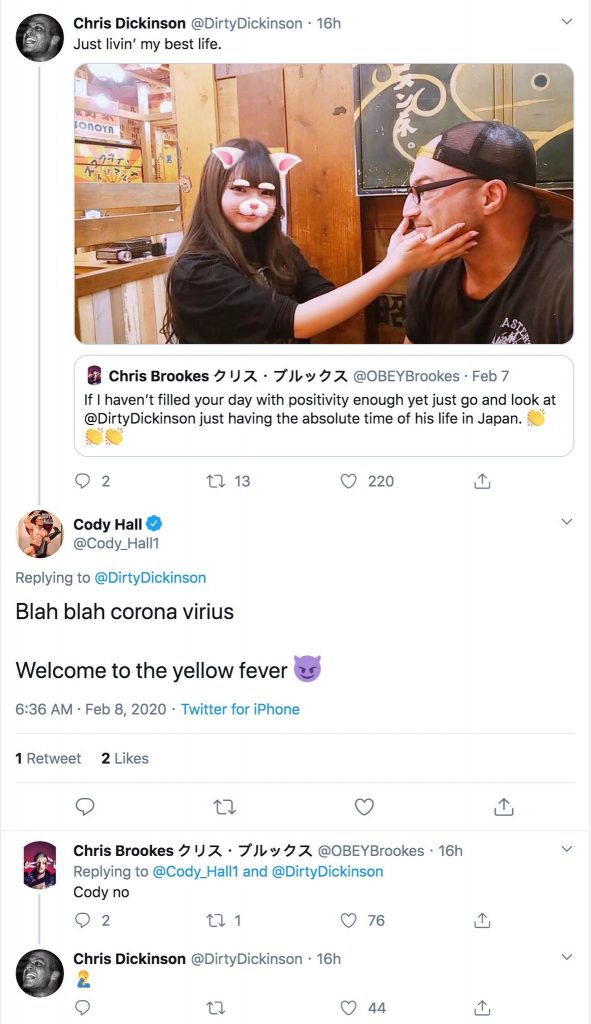This screenshot has height=1024, width=591.
Task: Open the chevron menu on Cody Hall's tweet
Action: (567, 521)
